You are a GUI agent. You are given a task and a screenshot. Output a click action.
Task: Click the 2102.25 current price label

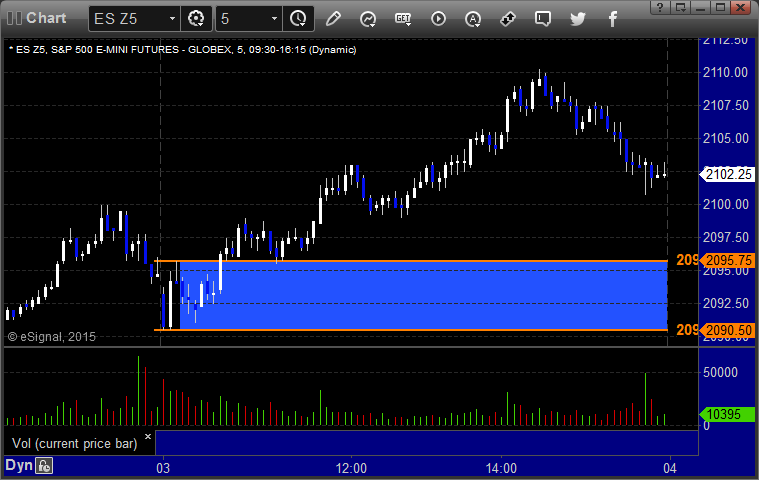(728, 174)
